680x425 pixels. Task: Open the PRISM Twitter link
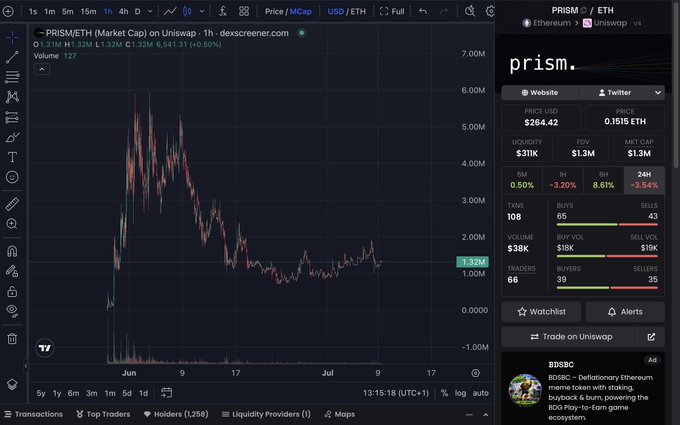point(615,92)
